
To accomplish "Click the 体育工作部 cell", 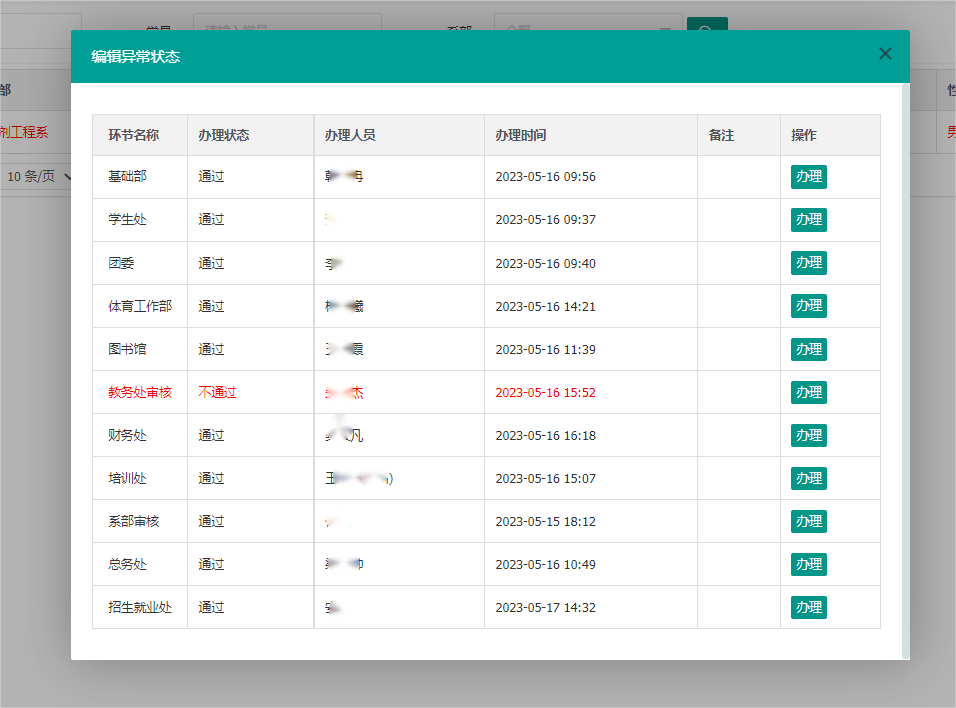I will (140, 306).
